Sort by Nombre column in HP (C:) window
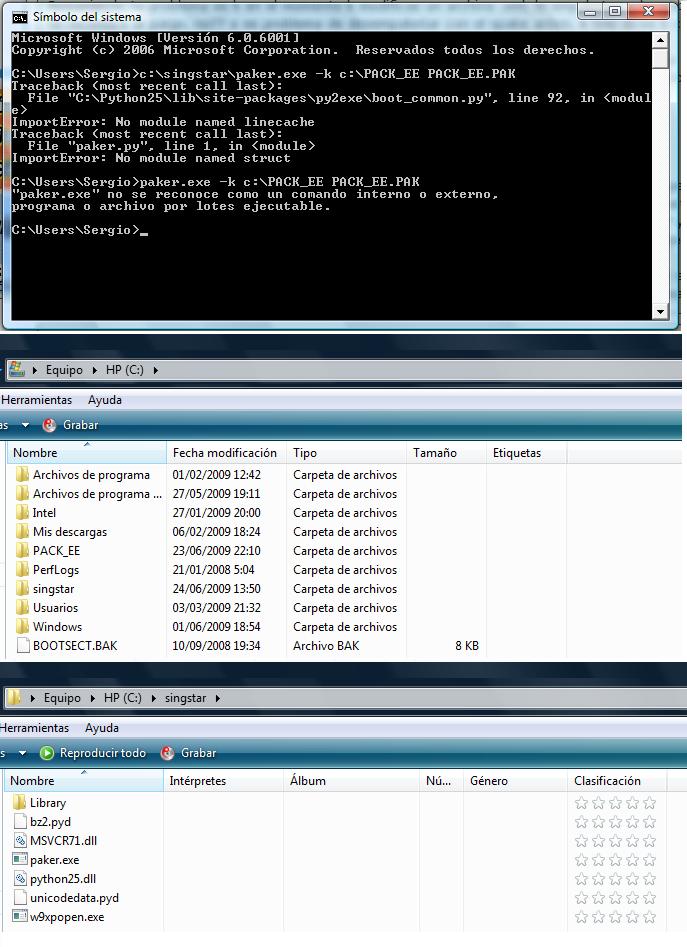The image size is (687, 947). pos(86,452)
